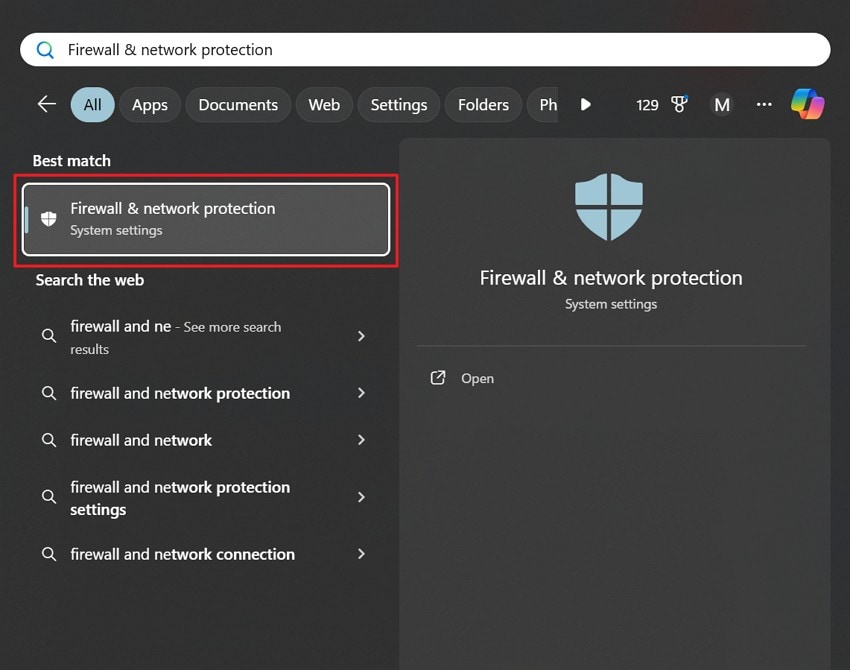Click the 129 rewards points counter
The width and height of the screenshot is (850, 670).
click(x=647, y=104)
